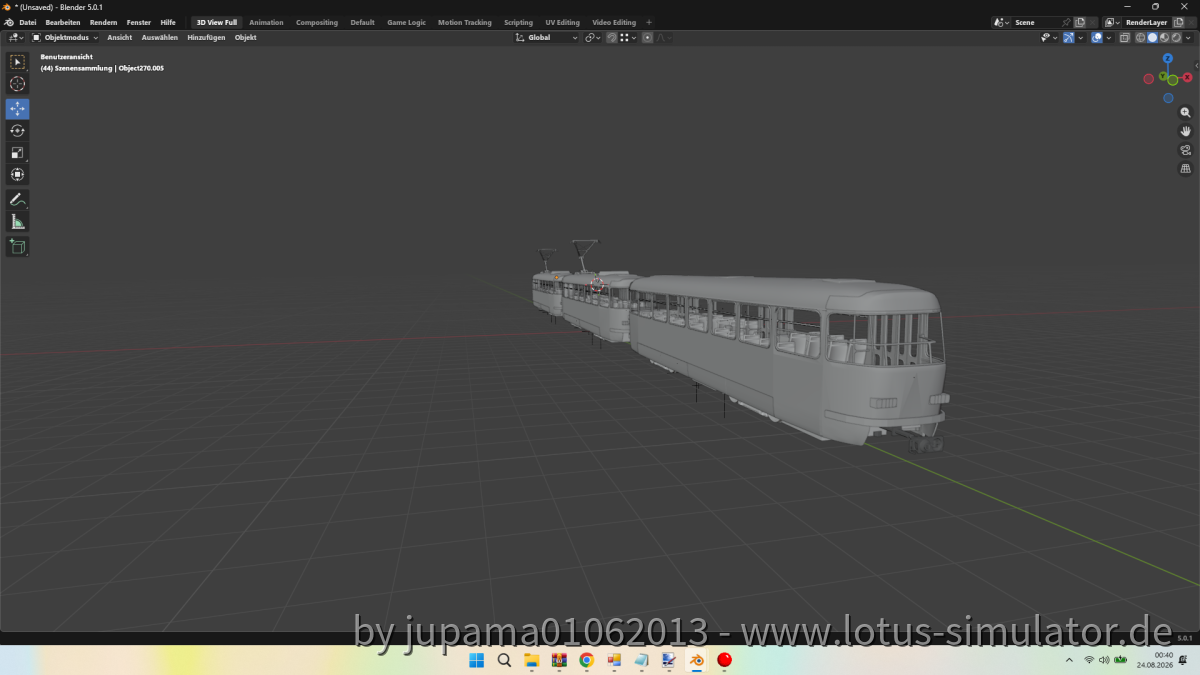Image resolution: width=1200 pixels, height=675 pixels.
Task: Open the pivot point dropdown
Action: coord(593,37)
